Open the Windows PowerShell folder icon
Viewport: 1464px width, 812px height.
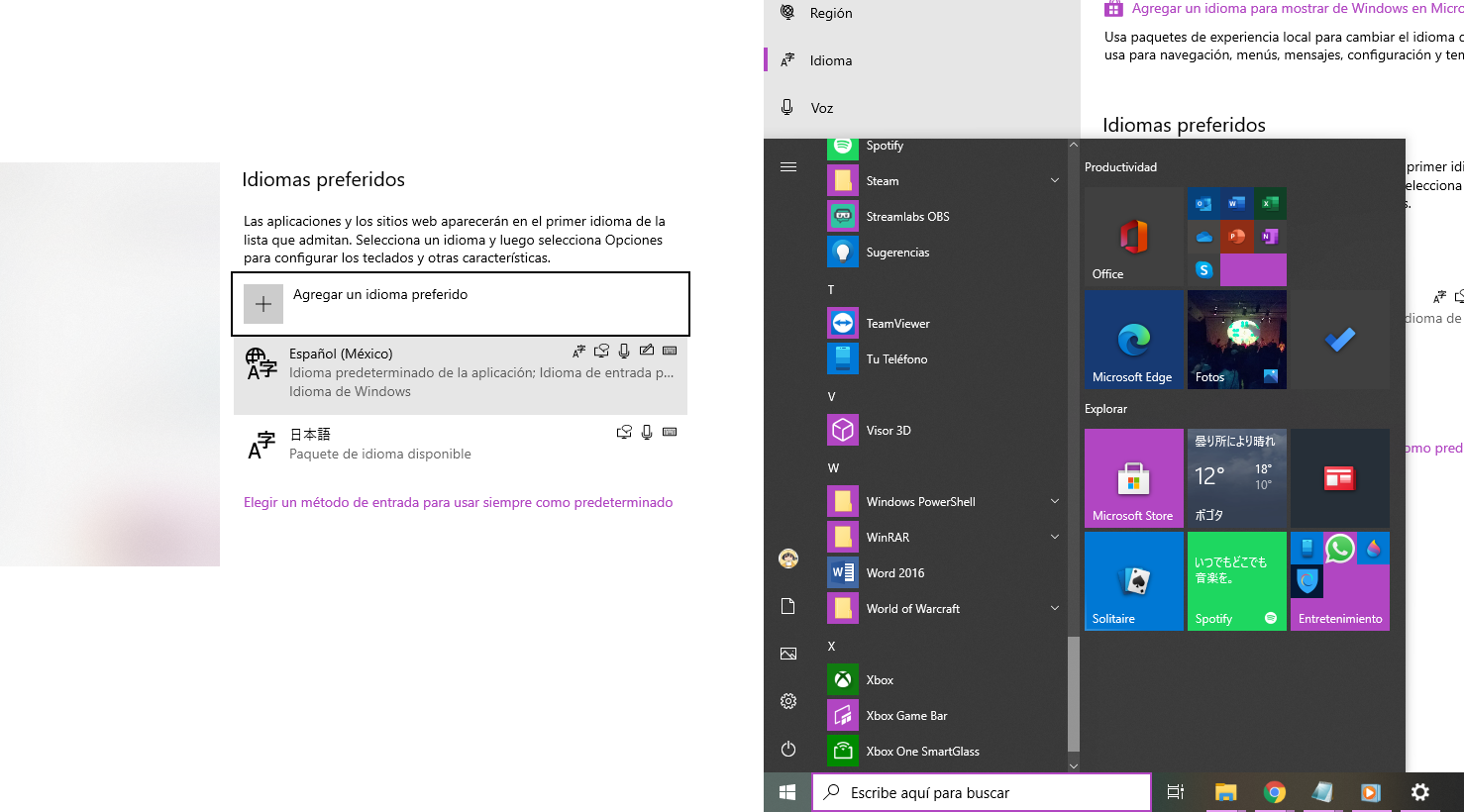[x=843, y=502]
